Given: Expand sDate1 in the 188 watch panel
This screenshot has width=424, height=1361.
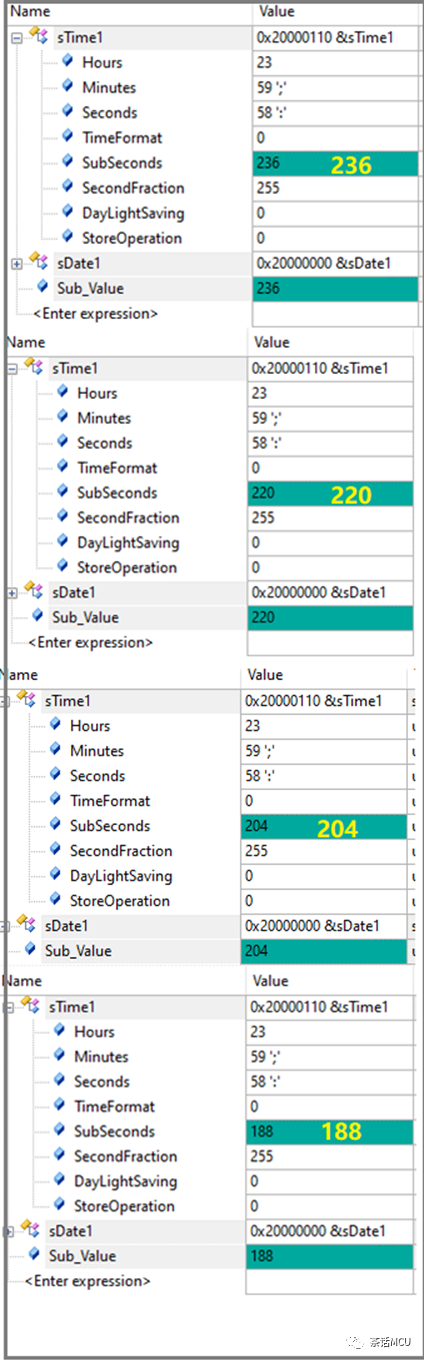Looking at the screenshot, I should (10, 1231).
